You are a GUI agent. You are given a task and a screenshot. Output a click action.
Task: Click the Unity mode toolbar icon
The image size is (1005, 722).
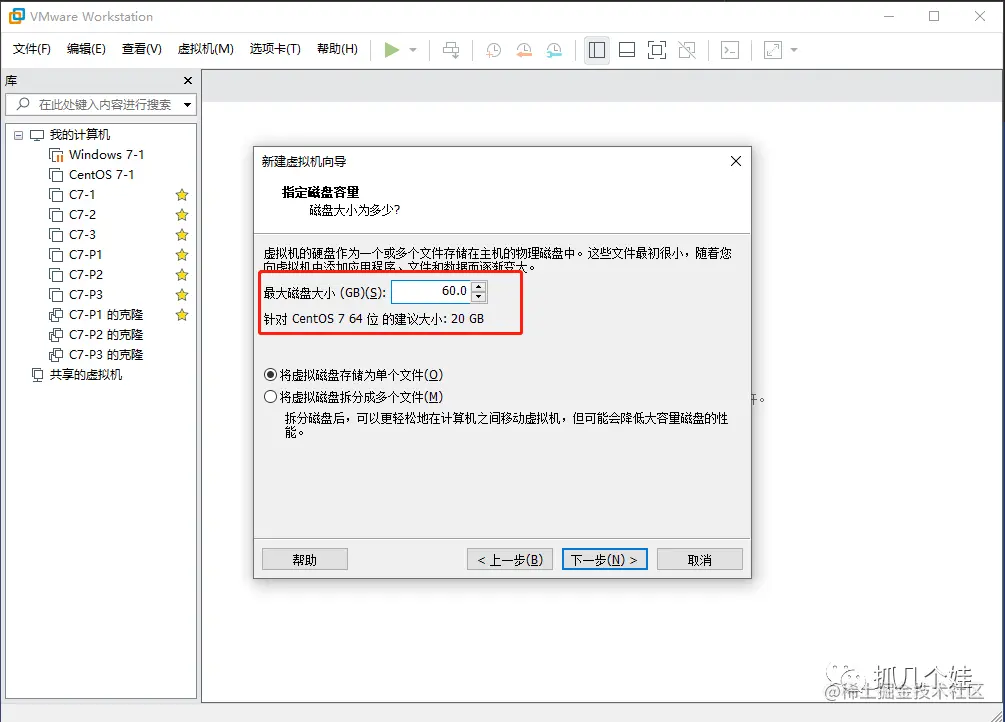687,50
